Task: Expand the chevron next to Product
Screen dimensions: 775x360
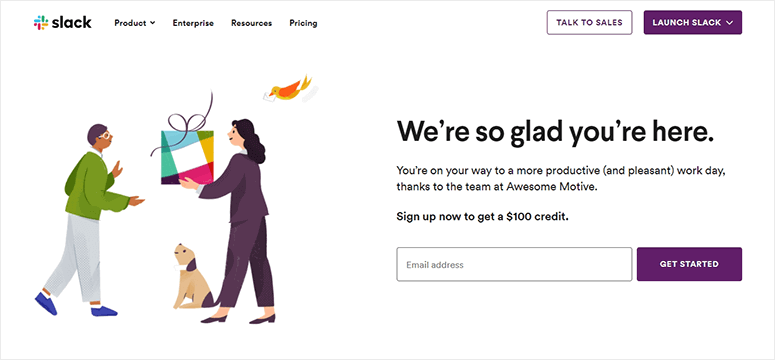Action: tap(152, 23)
